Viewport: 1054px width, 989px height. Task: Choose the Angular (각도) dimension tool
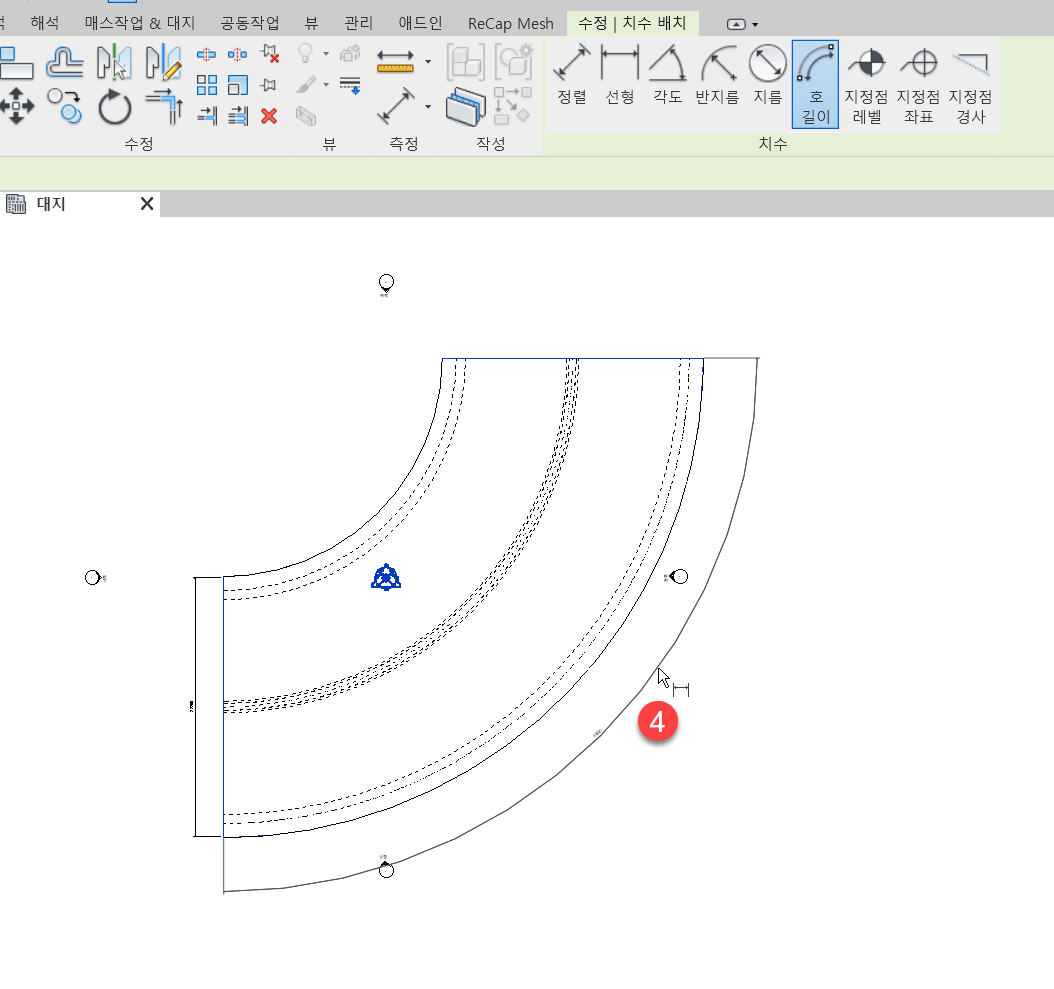click(667, 76)
